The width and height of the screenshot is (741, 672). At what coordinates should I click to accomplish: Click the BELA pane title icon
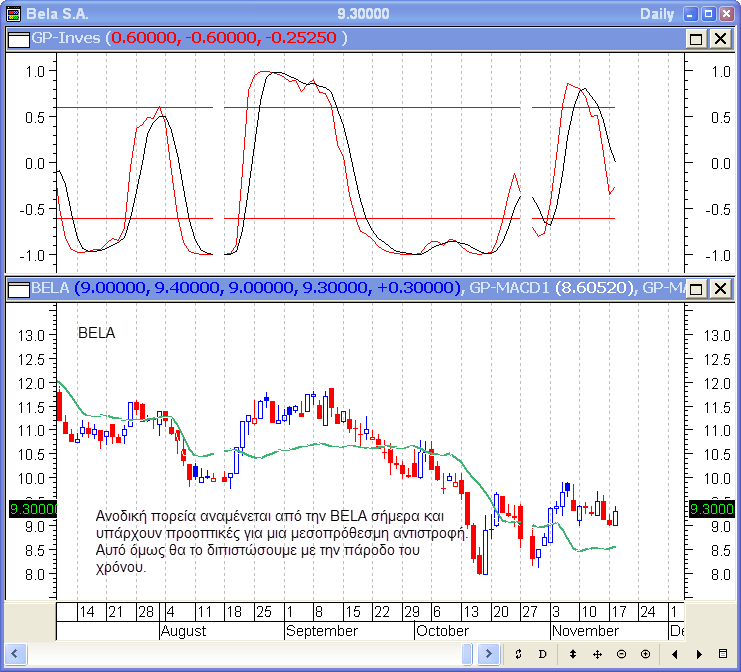pyautogui.click(x=18, y=289)
